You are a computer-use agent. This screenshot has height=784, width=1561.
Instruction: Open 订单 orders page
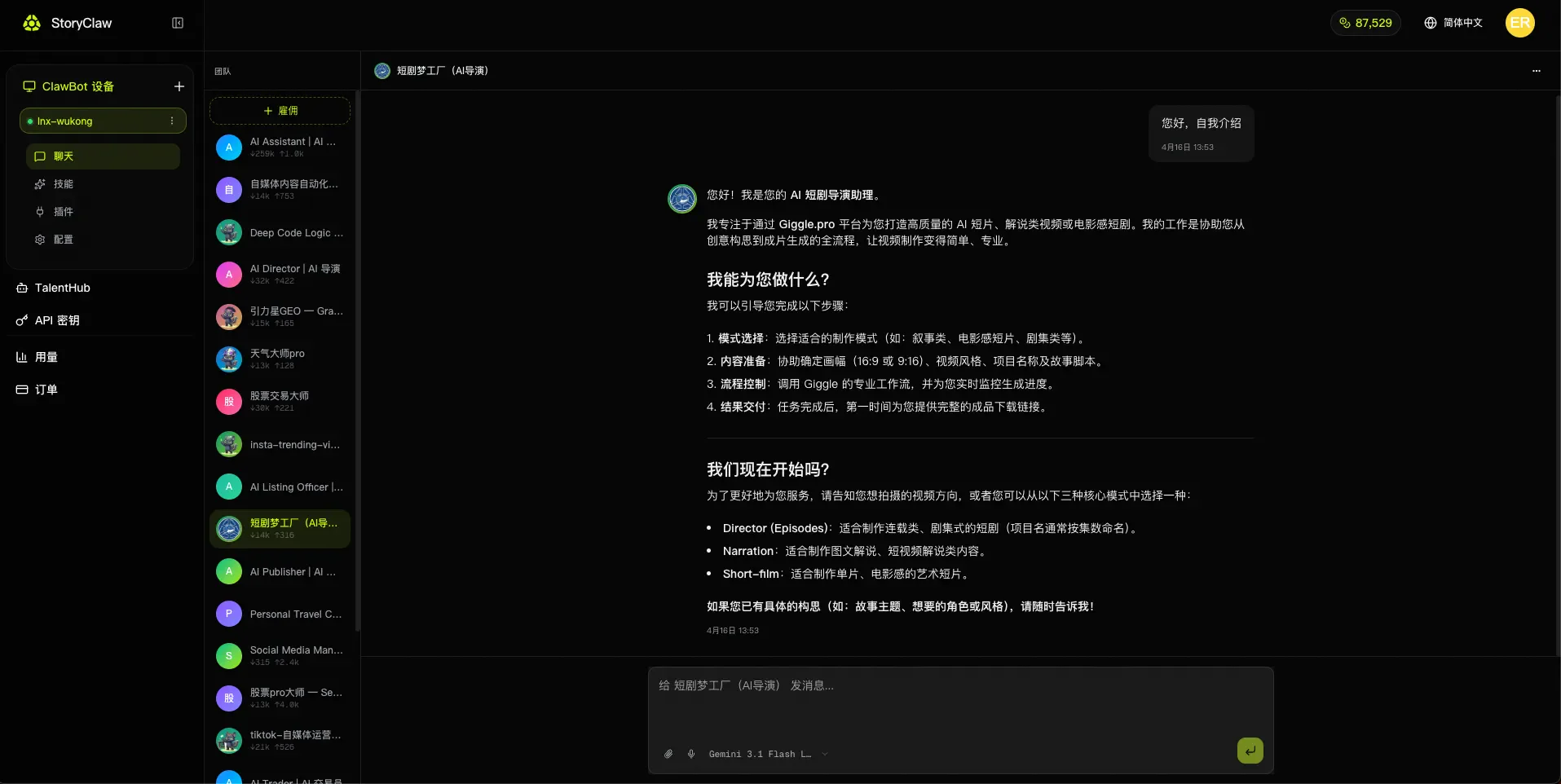(x=37, y=390)
